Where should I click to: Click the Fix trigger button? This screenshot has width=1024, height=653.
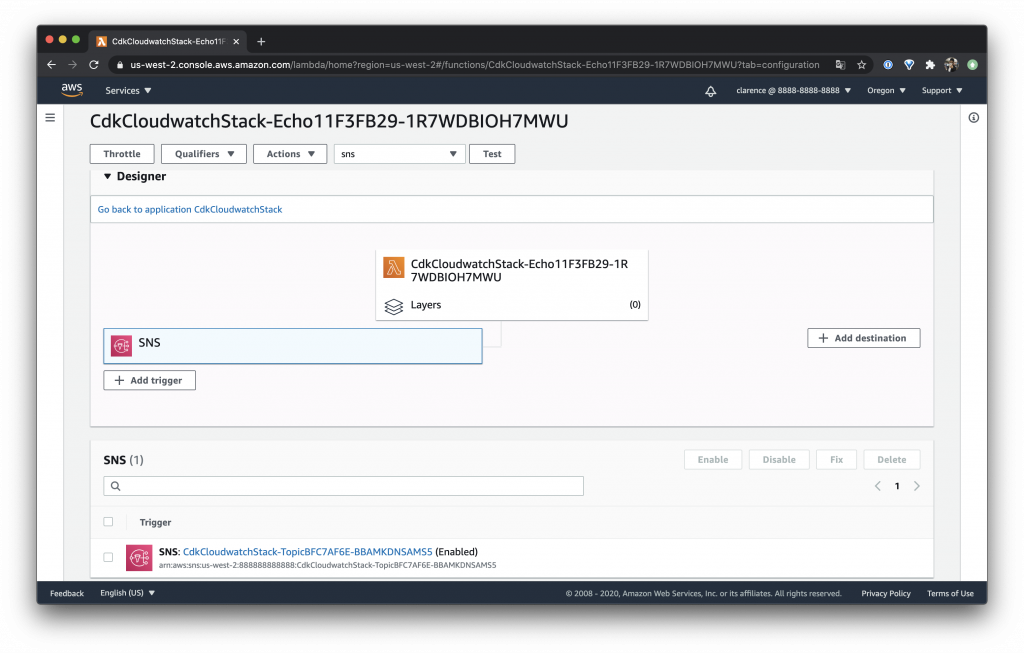837,460
